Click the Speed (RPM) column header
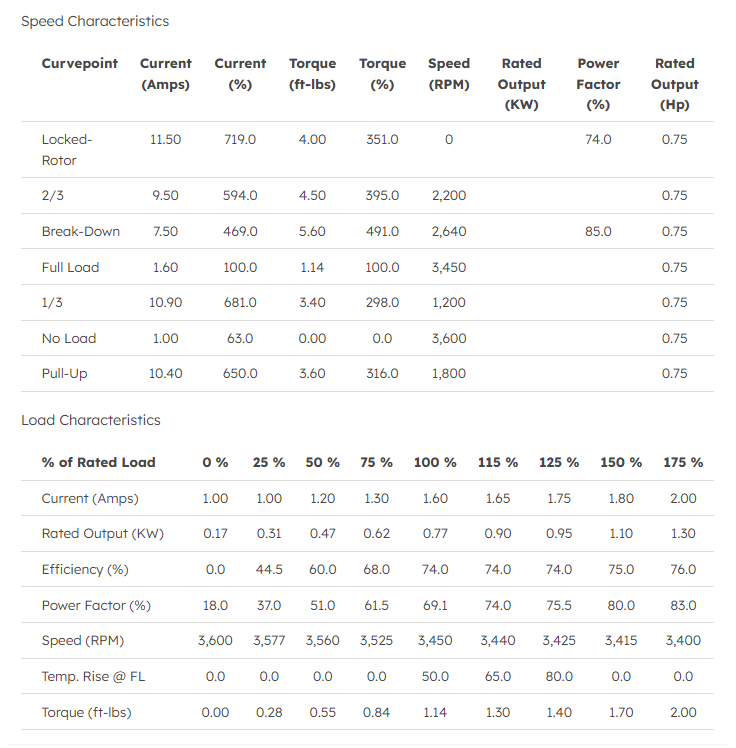Image resolution: width=736 pixels, height=748 pixels. click(x=449, y=74)
